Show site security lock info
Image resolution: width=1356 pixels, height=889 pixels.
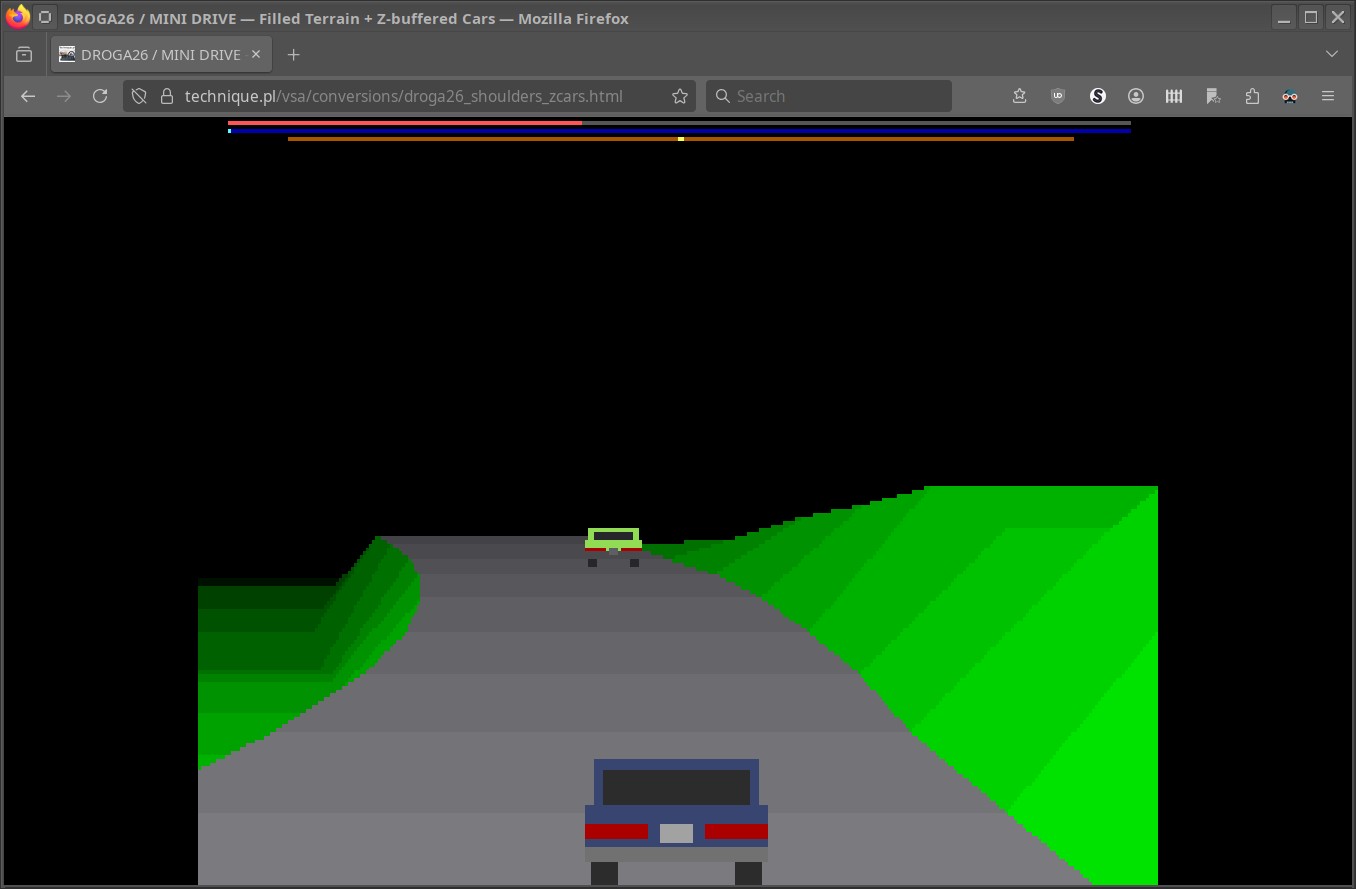click(x=166, y=96)
